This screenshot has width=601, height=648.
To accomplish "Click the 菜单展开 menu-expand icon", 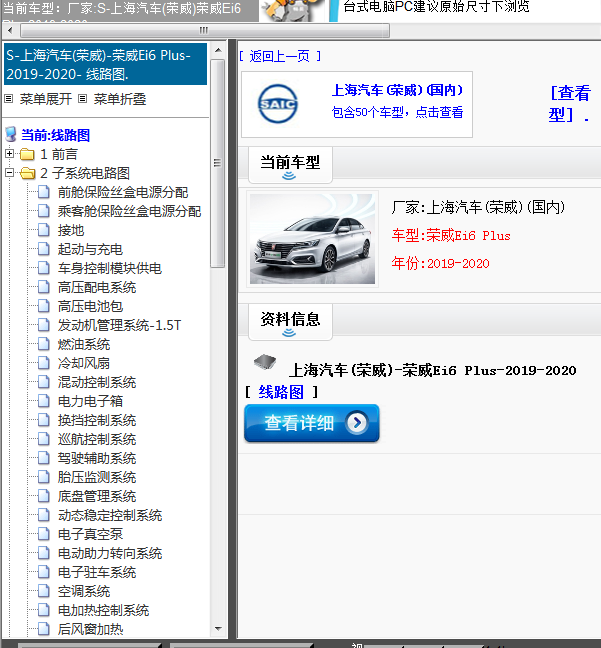I will point(9,99).
